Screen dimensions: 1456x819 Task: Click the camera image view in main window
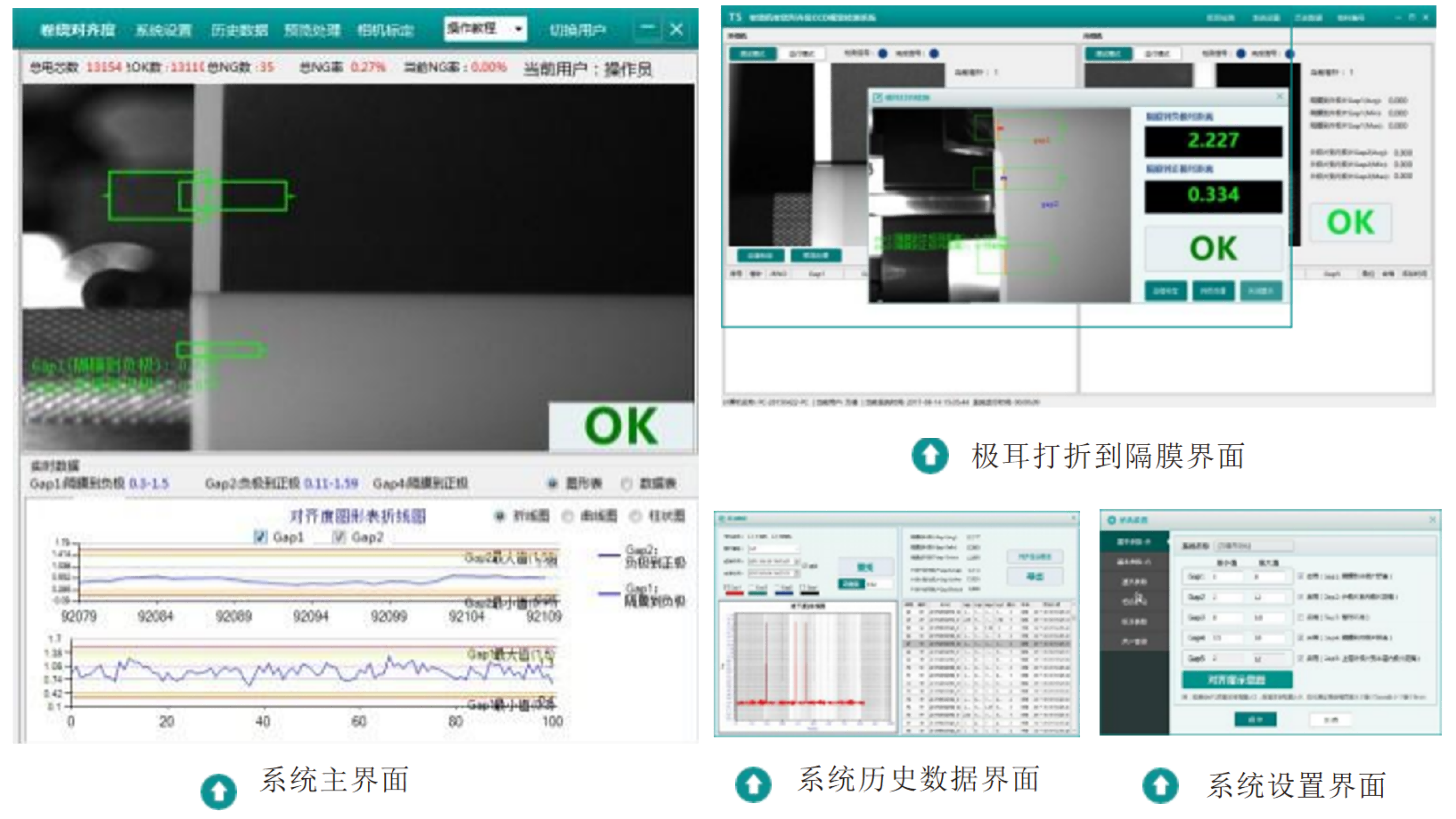coord(358,267)
